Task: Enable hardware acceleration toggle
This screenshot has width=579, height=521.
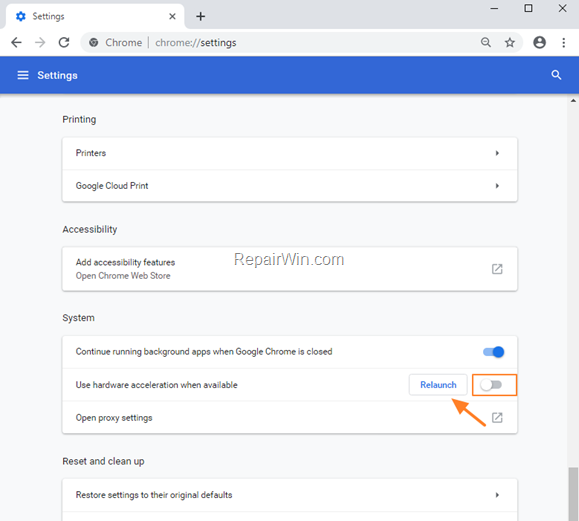Action: (x=491, y=385)
